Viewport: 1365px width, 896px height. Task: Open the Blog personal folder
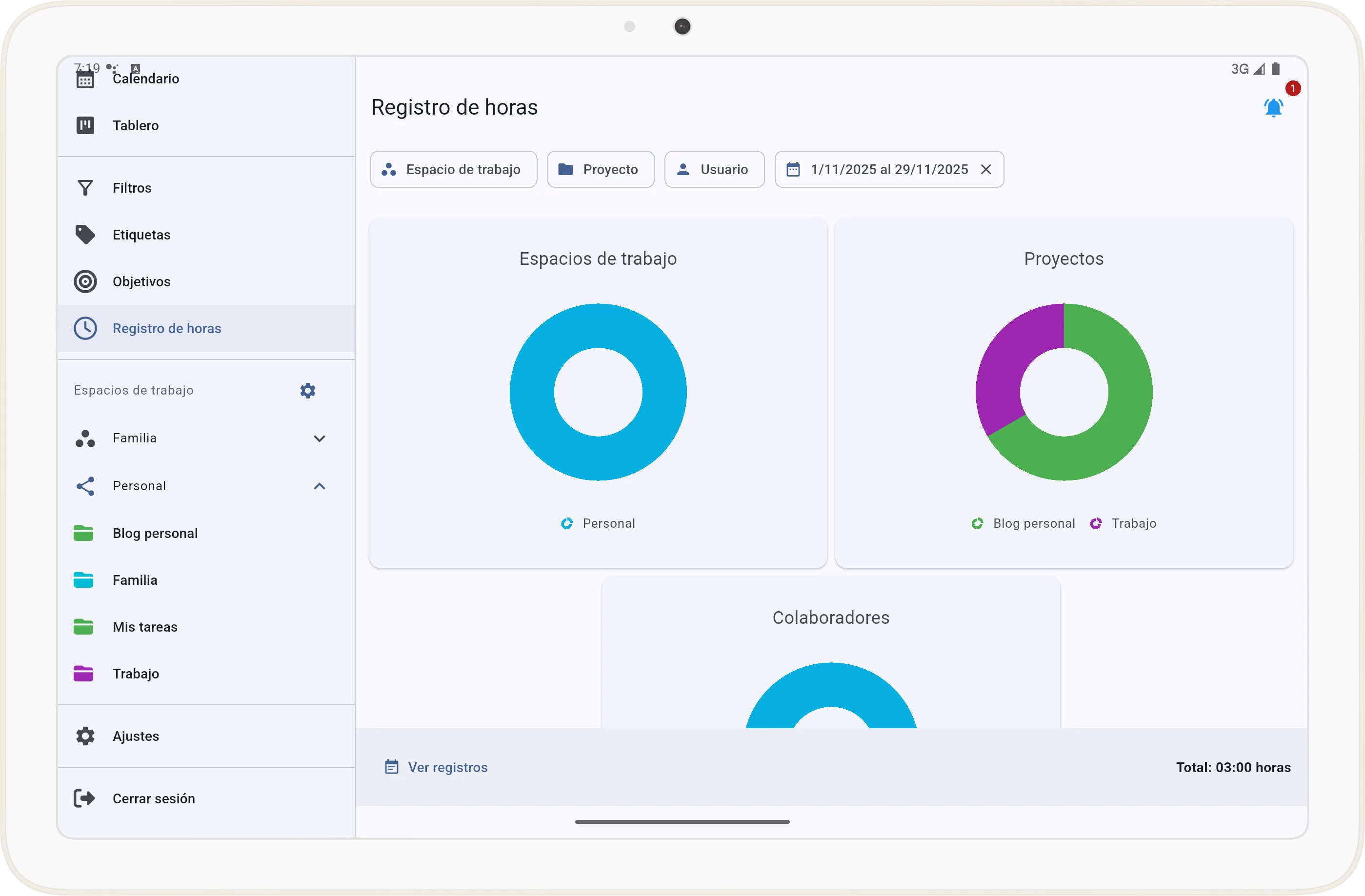click(85, 533)
